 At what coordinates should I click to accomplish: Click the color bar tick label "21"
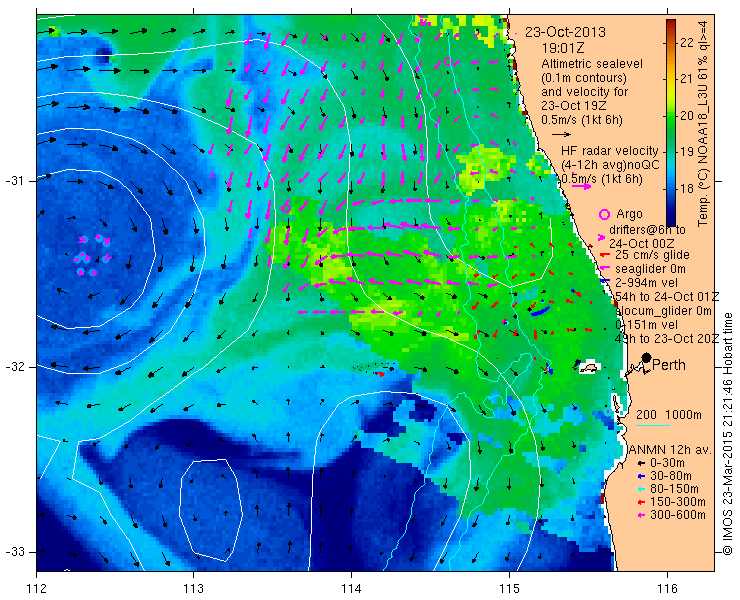tap(687, 79)
